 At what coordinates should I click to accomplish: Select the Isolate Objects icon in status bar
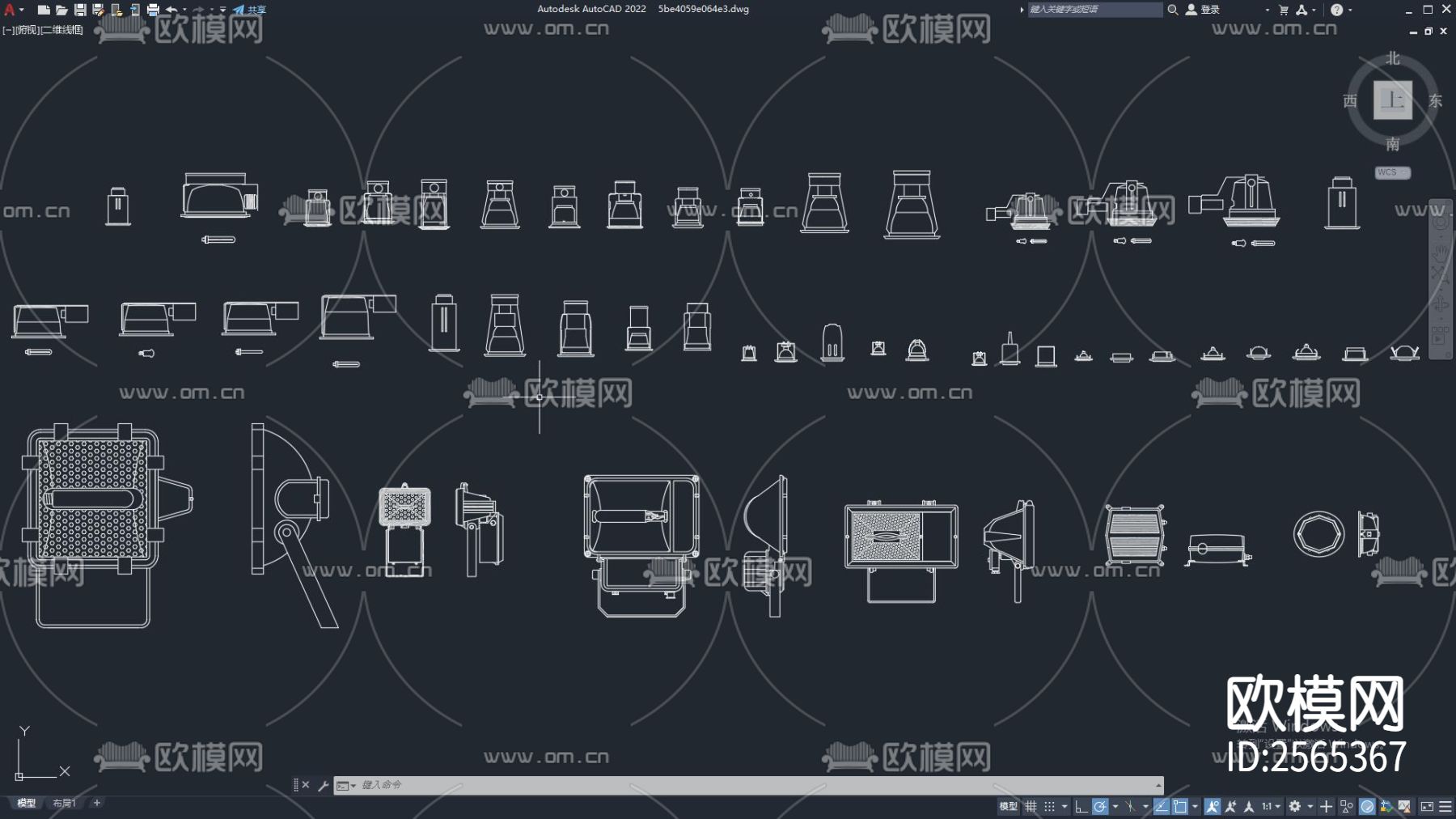coord(1347,807)
